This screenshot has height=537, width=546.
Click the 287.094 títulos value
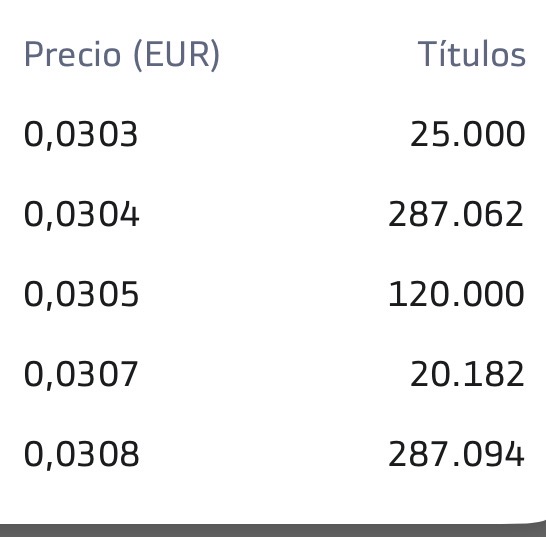tap(456, 454)
